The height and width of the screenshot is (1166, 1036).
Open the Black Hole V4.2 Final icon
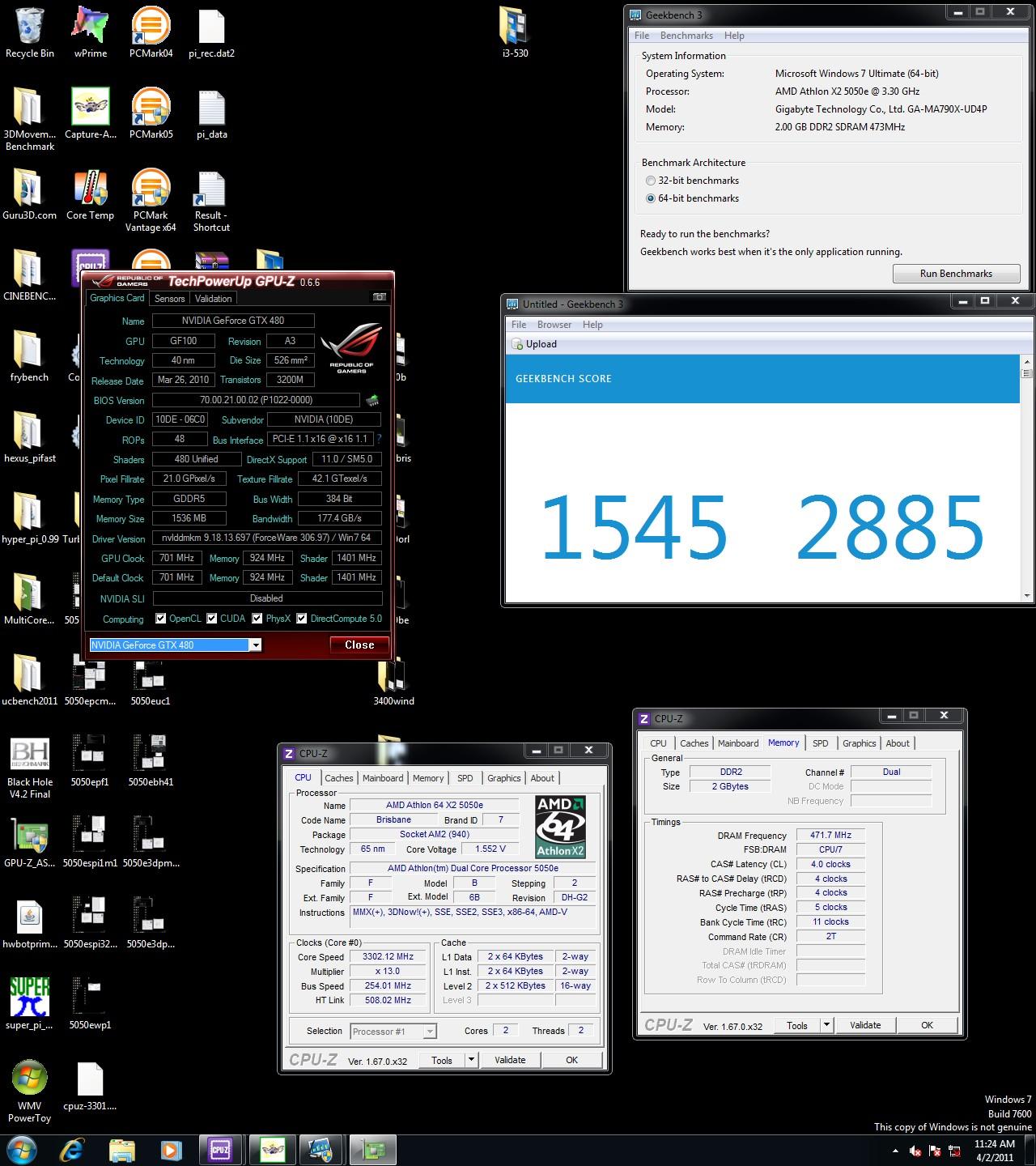coord(29,755)
